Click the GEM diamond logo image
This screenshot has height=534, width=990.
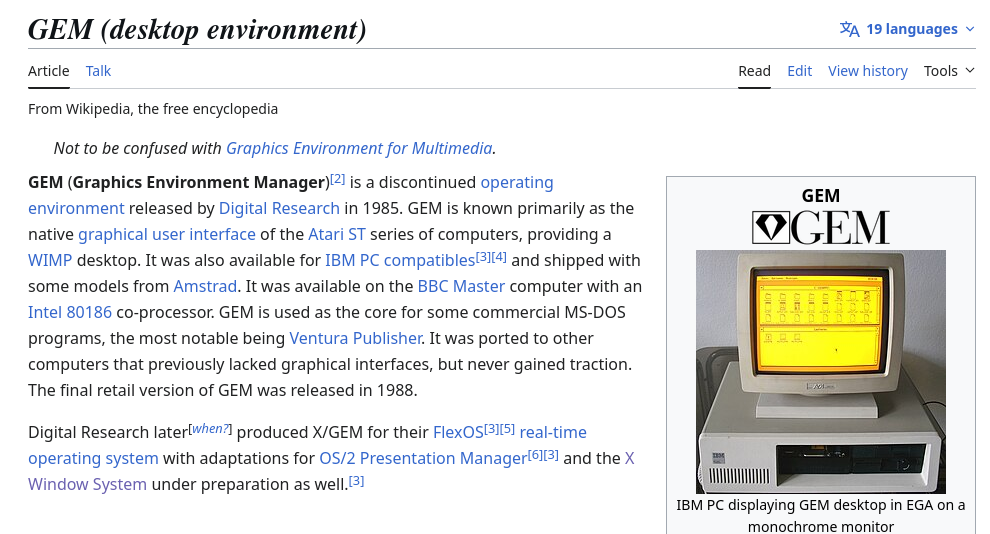820,228
